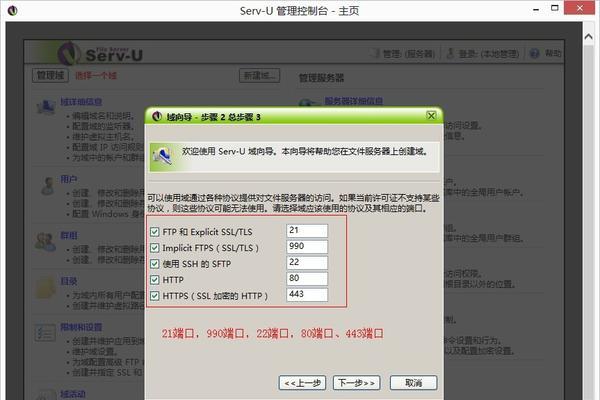The width and height of the screenshot is (600, 400).
Task: Open 限制和设置 link in background page
Action: 81,327
